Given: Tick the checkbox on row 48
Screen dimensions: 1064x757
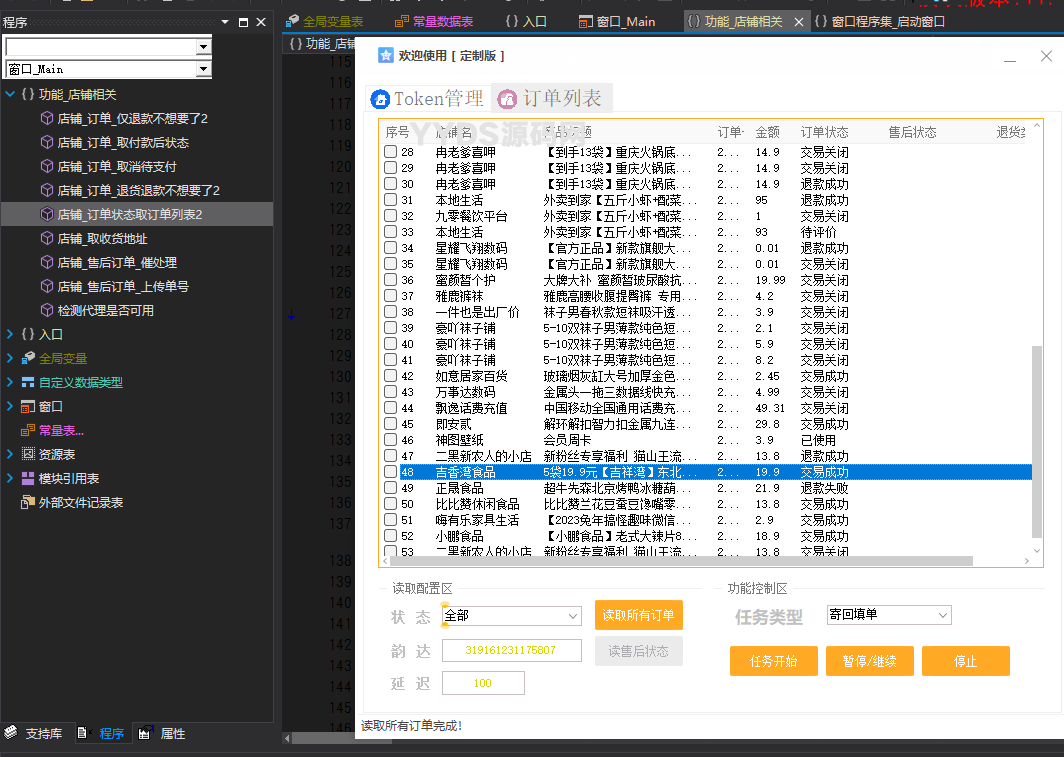Looking at the screenshot, I should click(391, 472).
